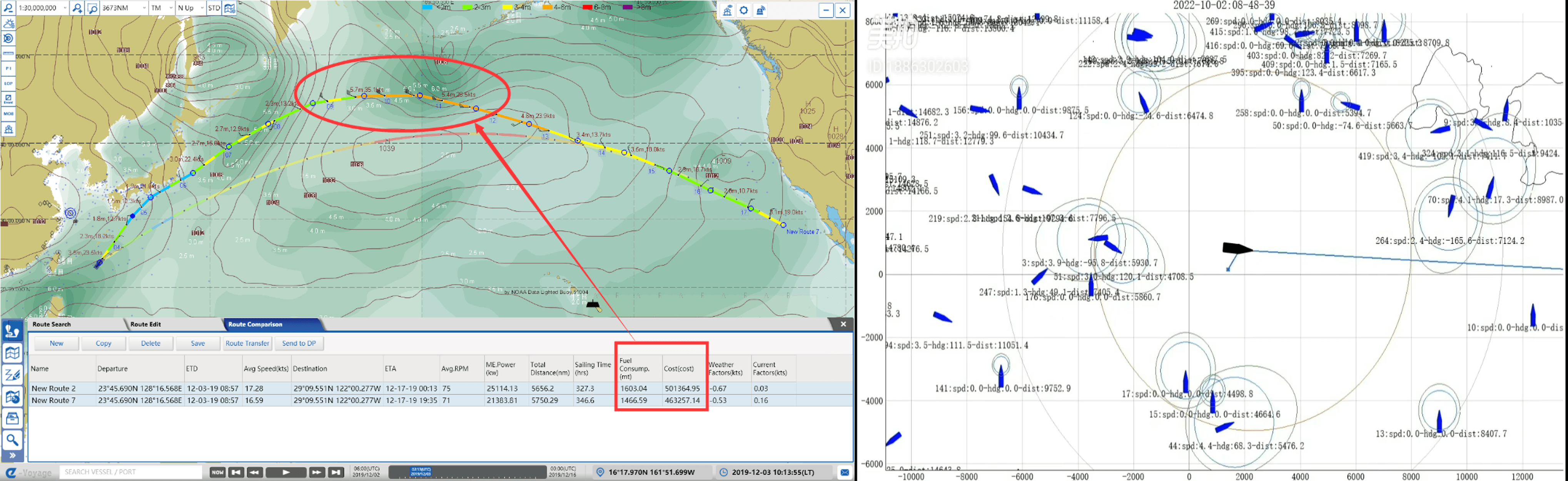Image resolution: width=1568 pixels, height=481 pixels.
Task: Click the position pin icon in status bar
Action: (600, 473)
